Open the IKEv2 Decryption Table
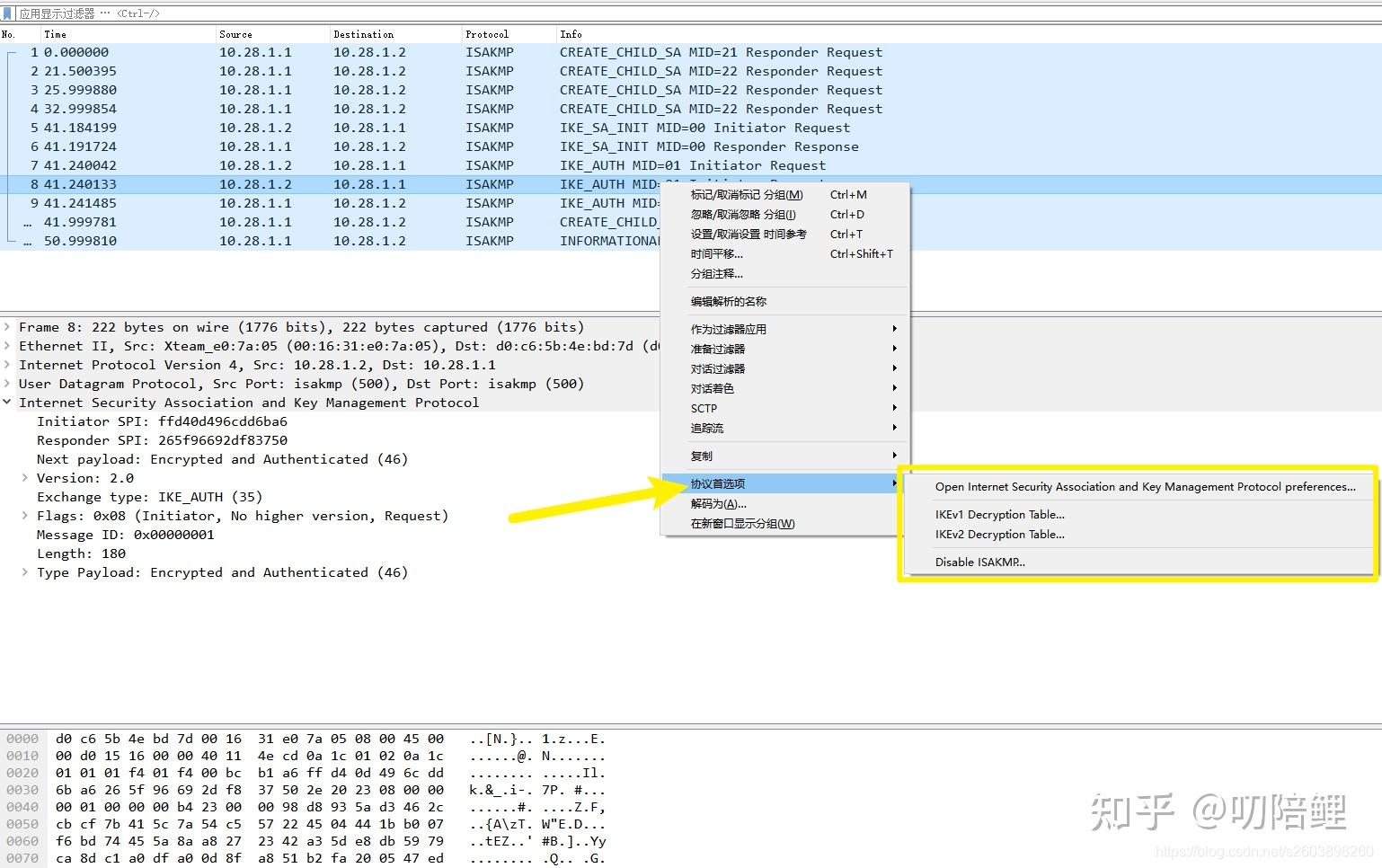This screenshot has width=1382, height=868. coord(999,534)
